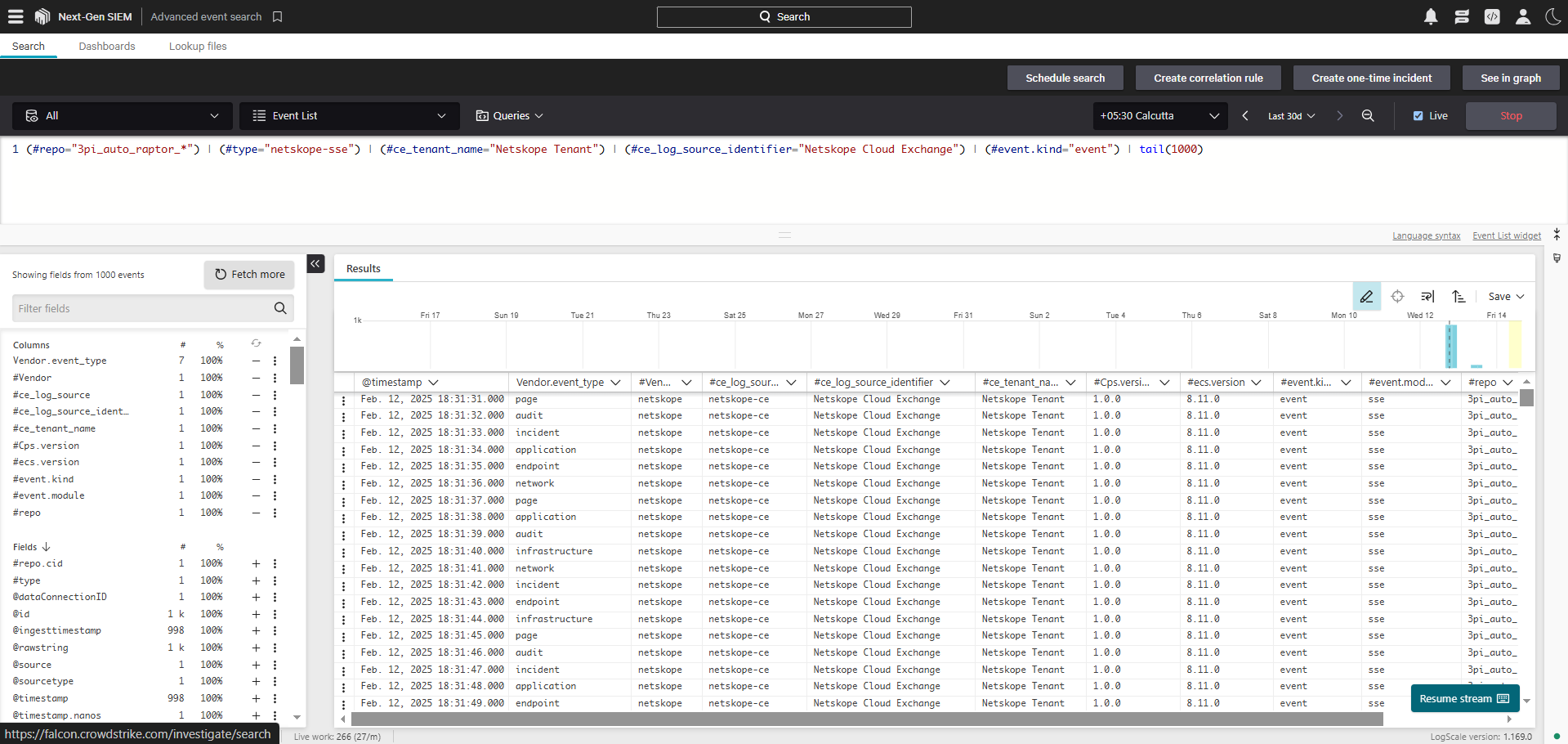Add @source field as column
The height and width of the screenshot is (744, 1568).
coord(256,665)
